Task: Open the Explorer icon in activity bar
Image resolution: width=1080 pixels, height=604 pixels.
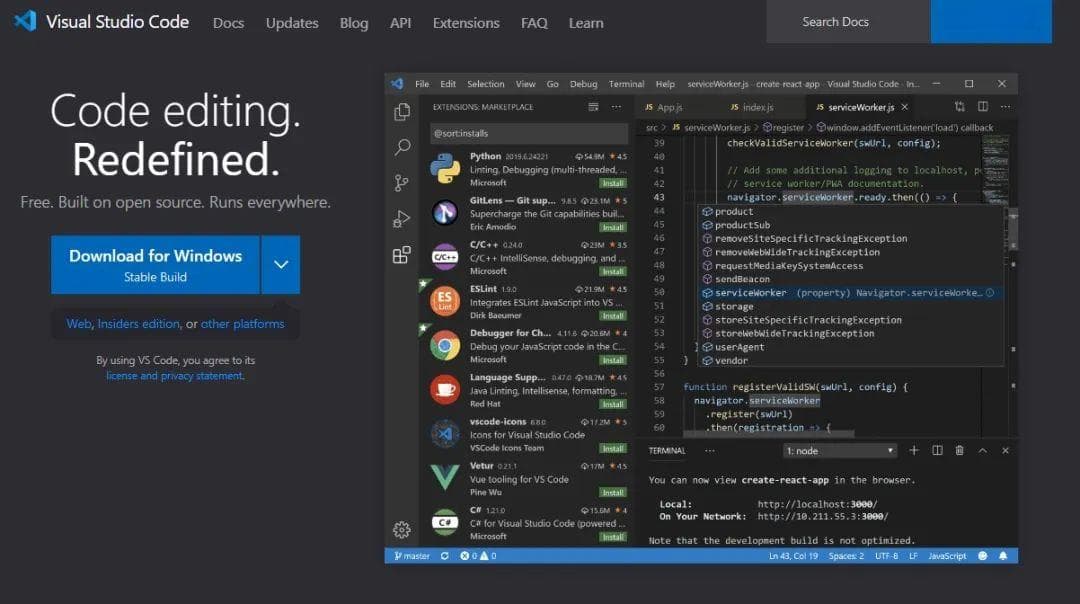Action: (402, 112)
